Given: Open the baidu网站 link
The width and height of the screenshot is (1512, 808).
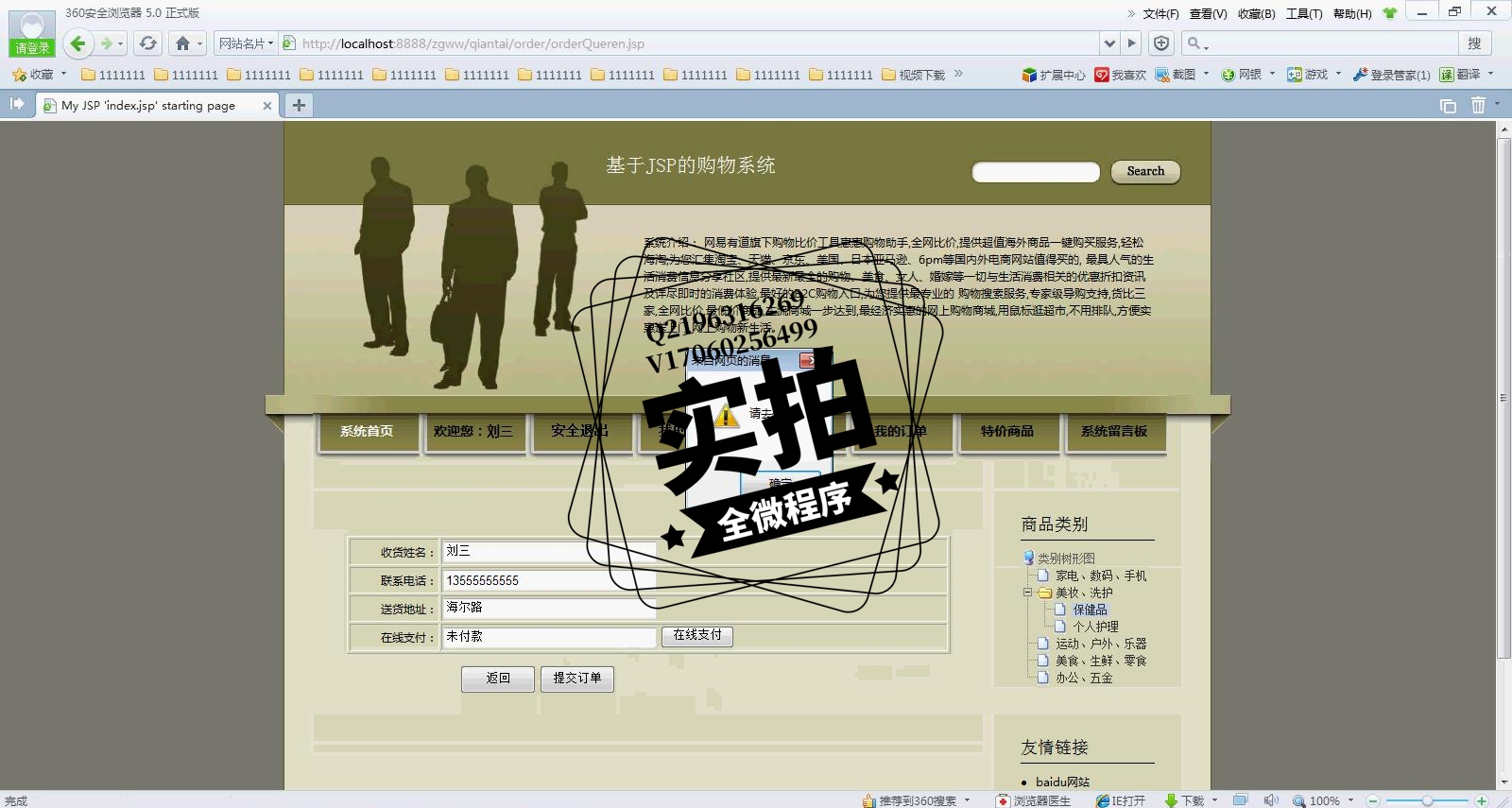Looking at the screenshot, I should [1062, 782].
